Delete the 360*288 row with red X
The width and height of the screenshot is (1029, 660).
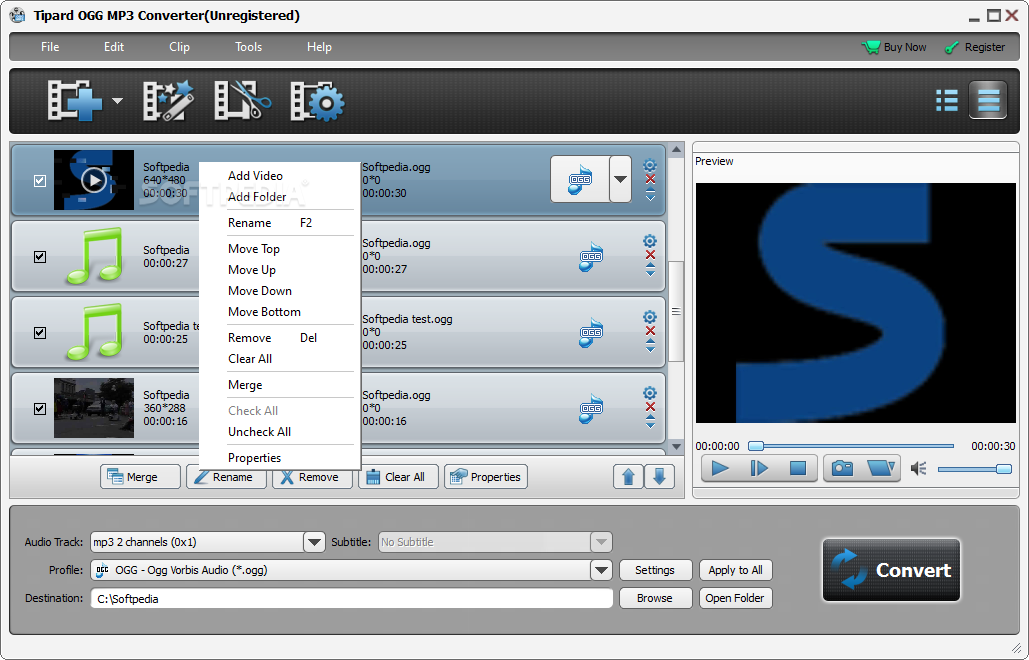[650, 407]
